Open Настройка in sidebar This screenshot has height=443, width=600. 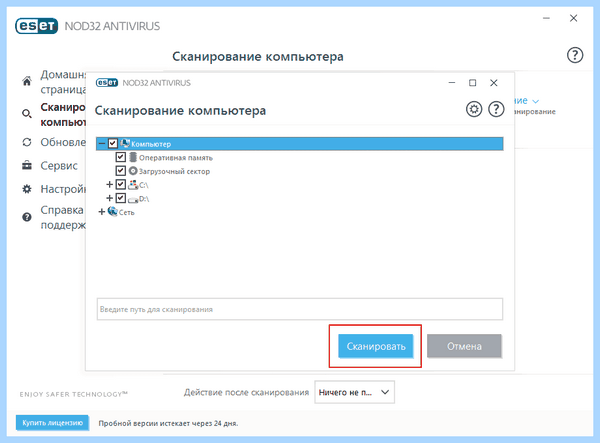point(63,189)
